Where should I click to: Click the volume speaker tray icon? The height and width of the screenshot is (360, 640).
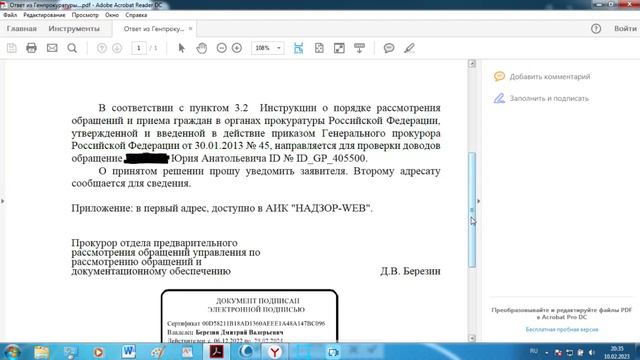click(x=592, y=353)
